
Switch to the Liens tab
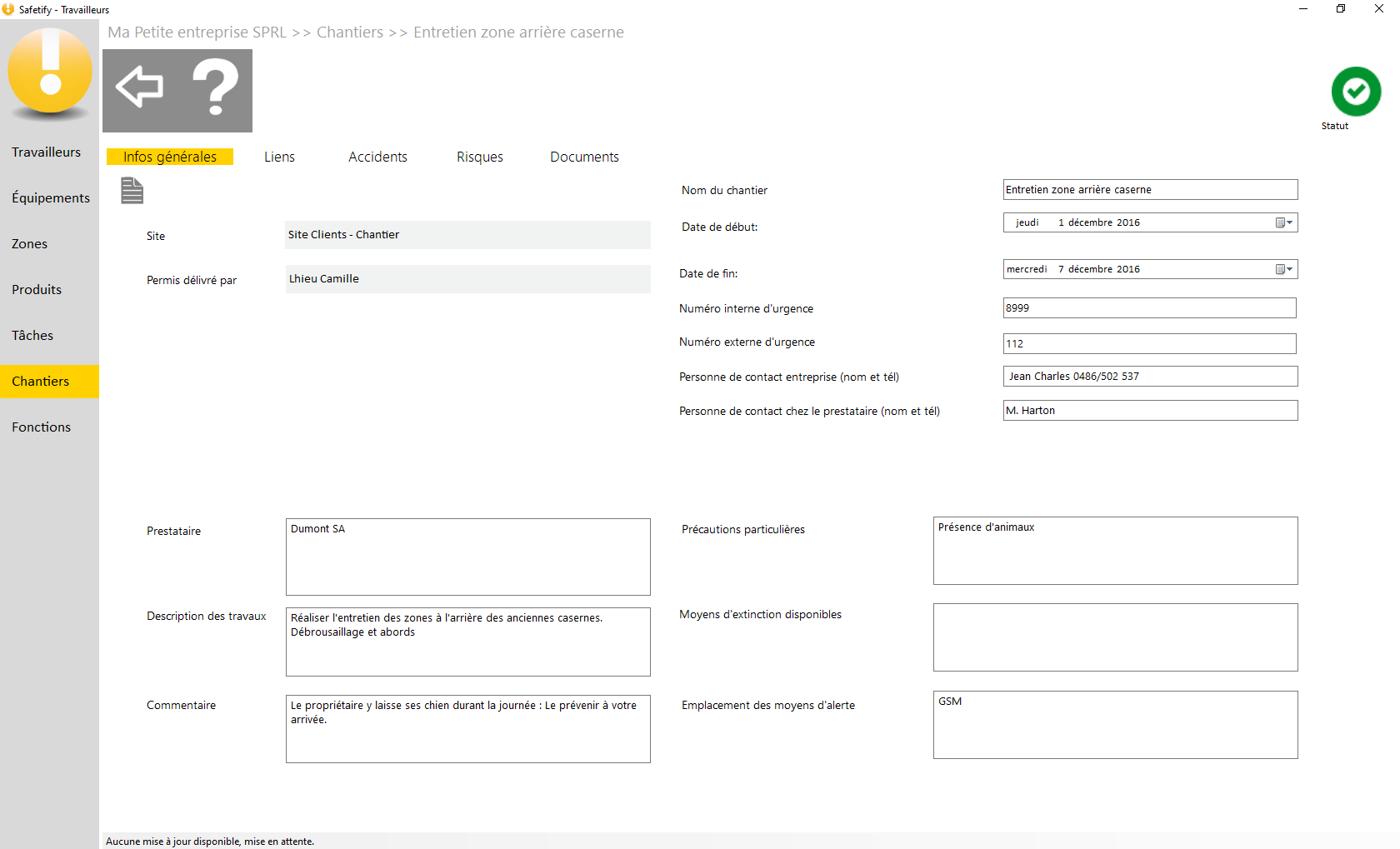pos(279,157)
